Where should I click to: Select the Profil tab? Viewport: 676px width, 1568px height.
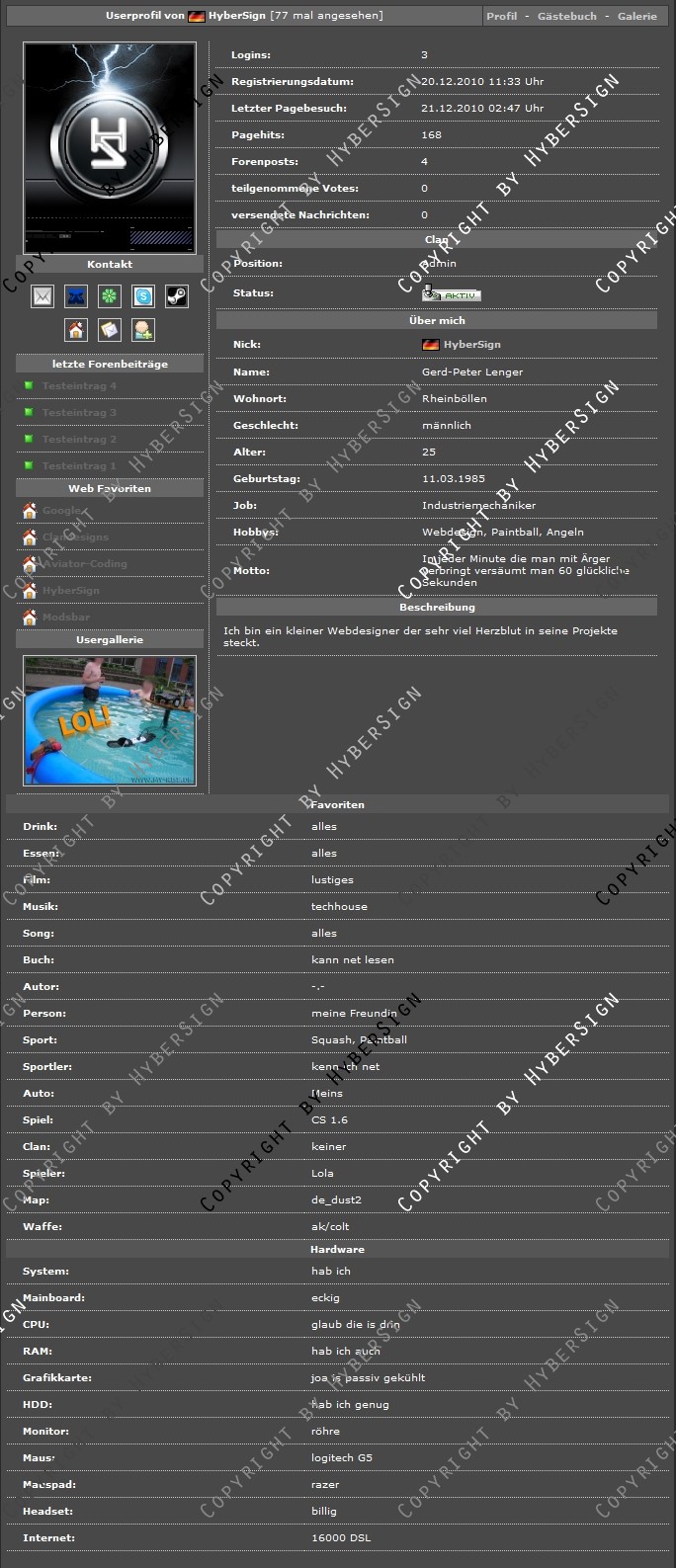point(501,16)
